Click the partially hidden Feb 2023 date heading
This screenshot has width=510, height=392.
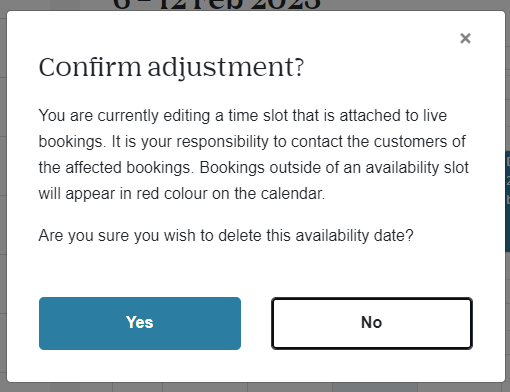(217, 5)
